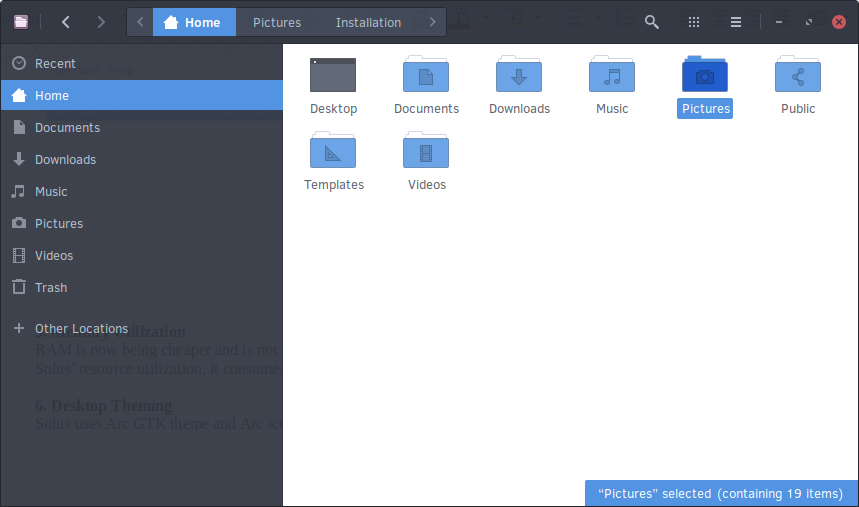Click the Public folder label
This screenshot has width=859, height=507.
[798, 109]
